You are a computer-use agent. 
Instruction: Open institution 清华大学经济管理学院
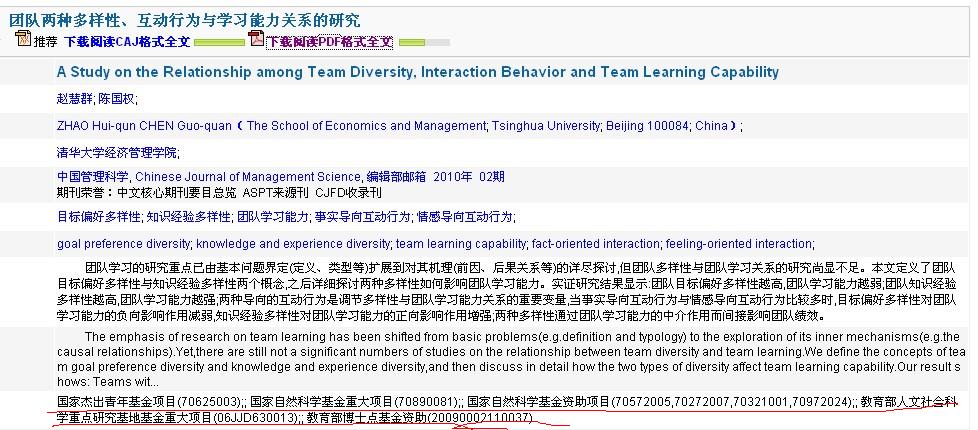point(117,152)
